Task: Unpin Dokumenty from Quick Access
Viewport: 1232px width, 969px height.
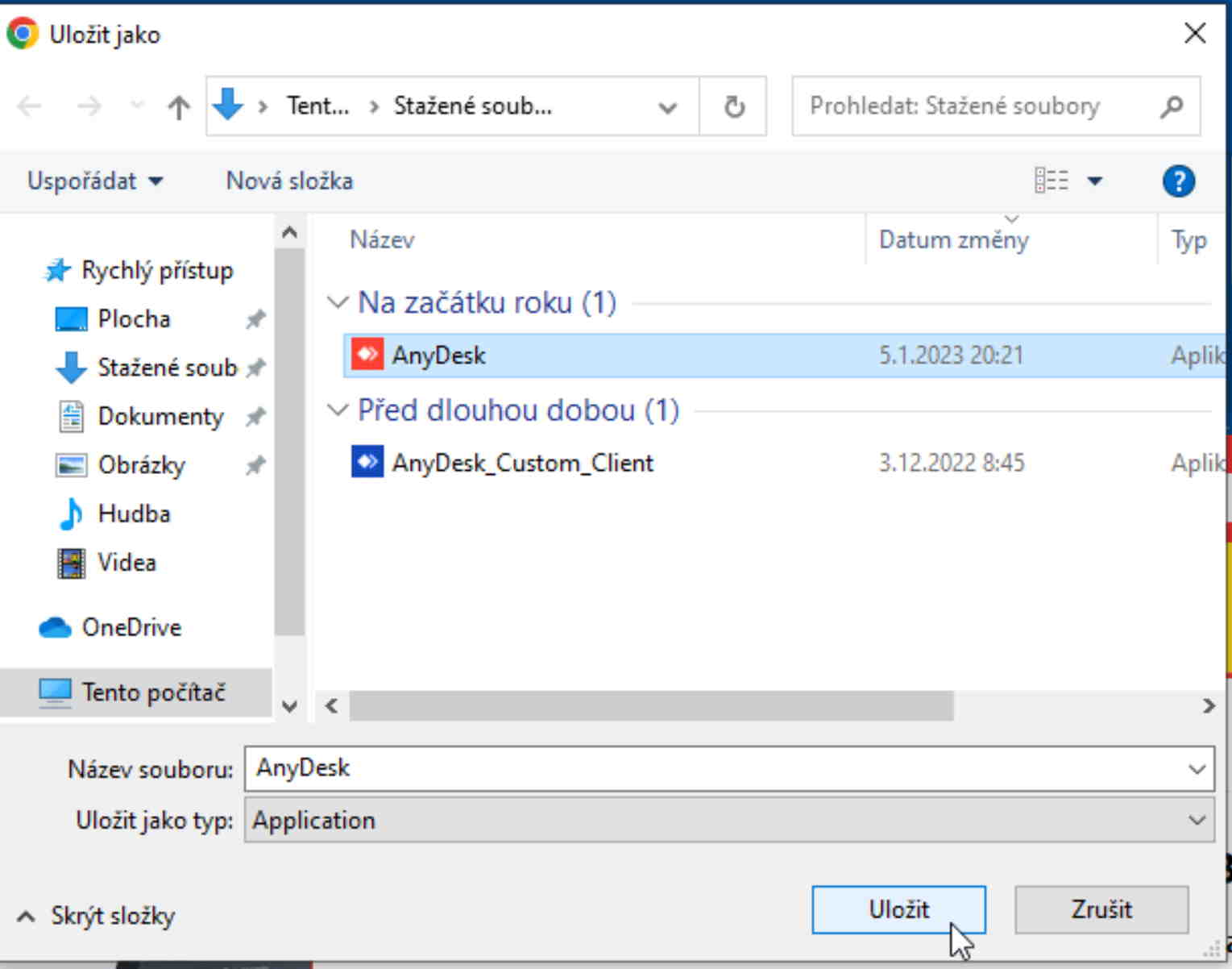Action: [254, 416]
